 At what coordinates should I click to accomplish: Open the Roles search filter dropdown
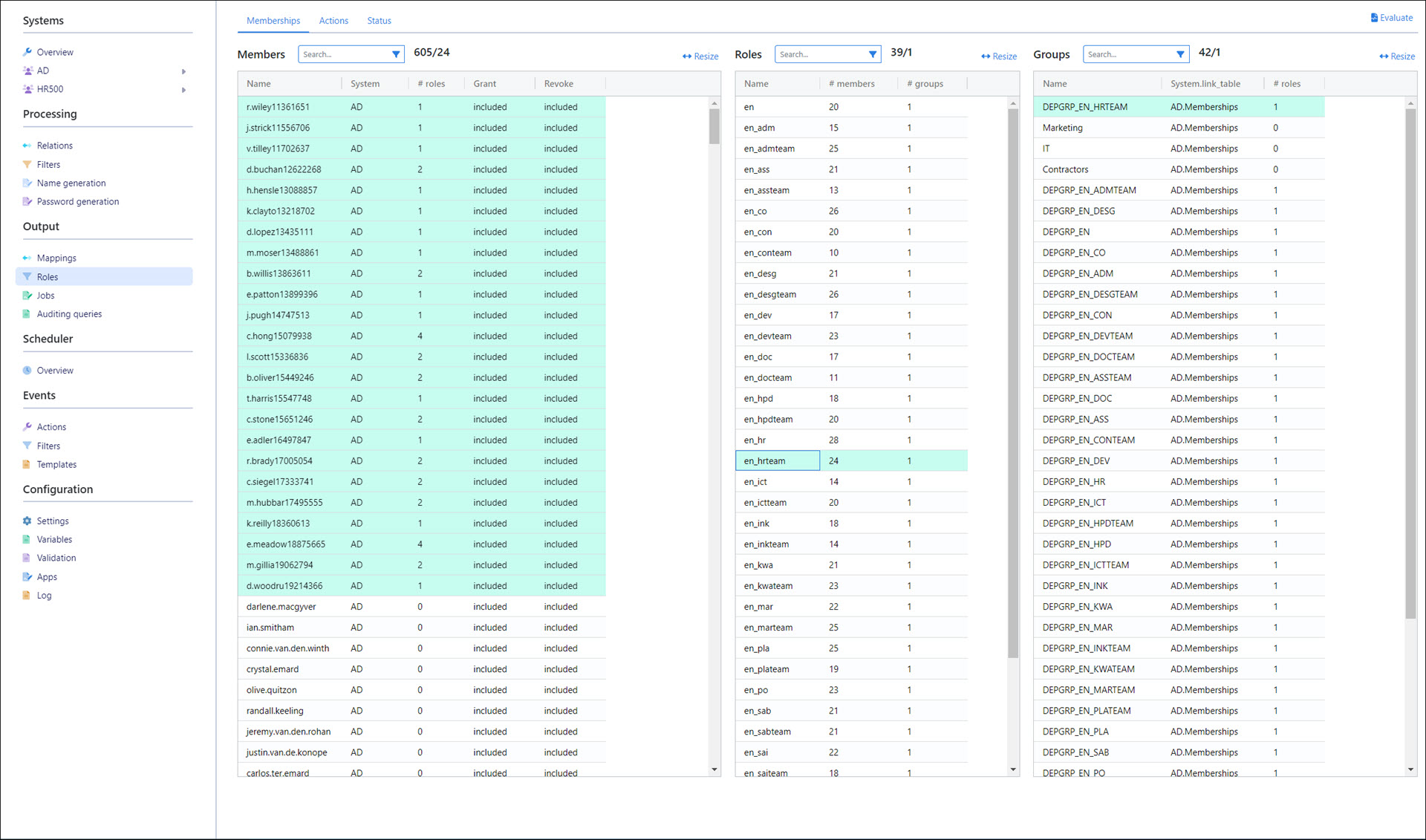873,54
